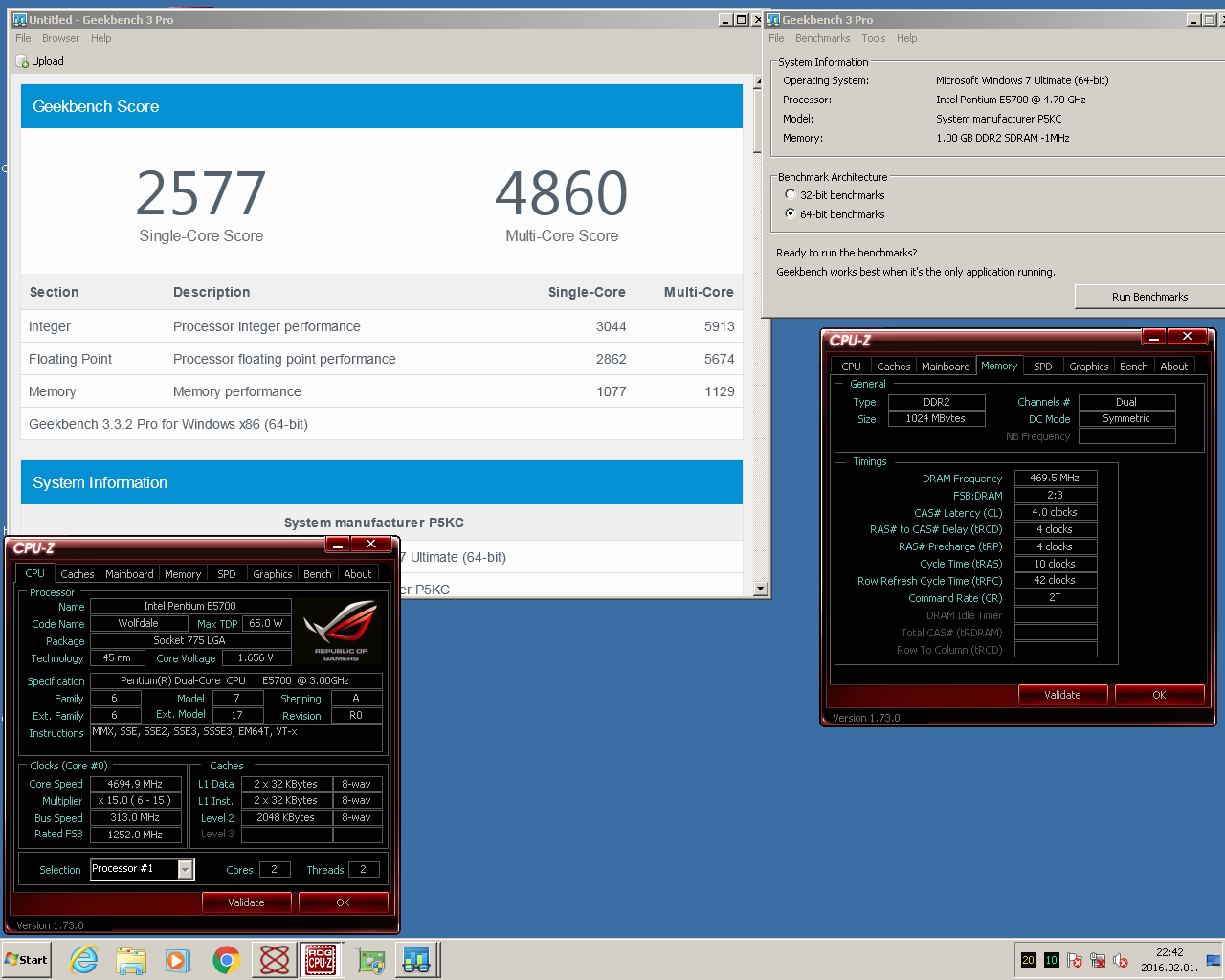This screenshot has width=1225, height=980.
Task: Click the Single-Core Score 2577
Action: (201, 193)
